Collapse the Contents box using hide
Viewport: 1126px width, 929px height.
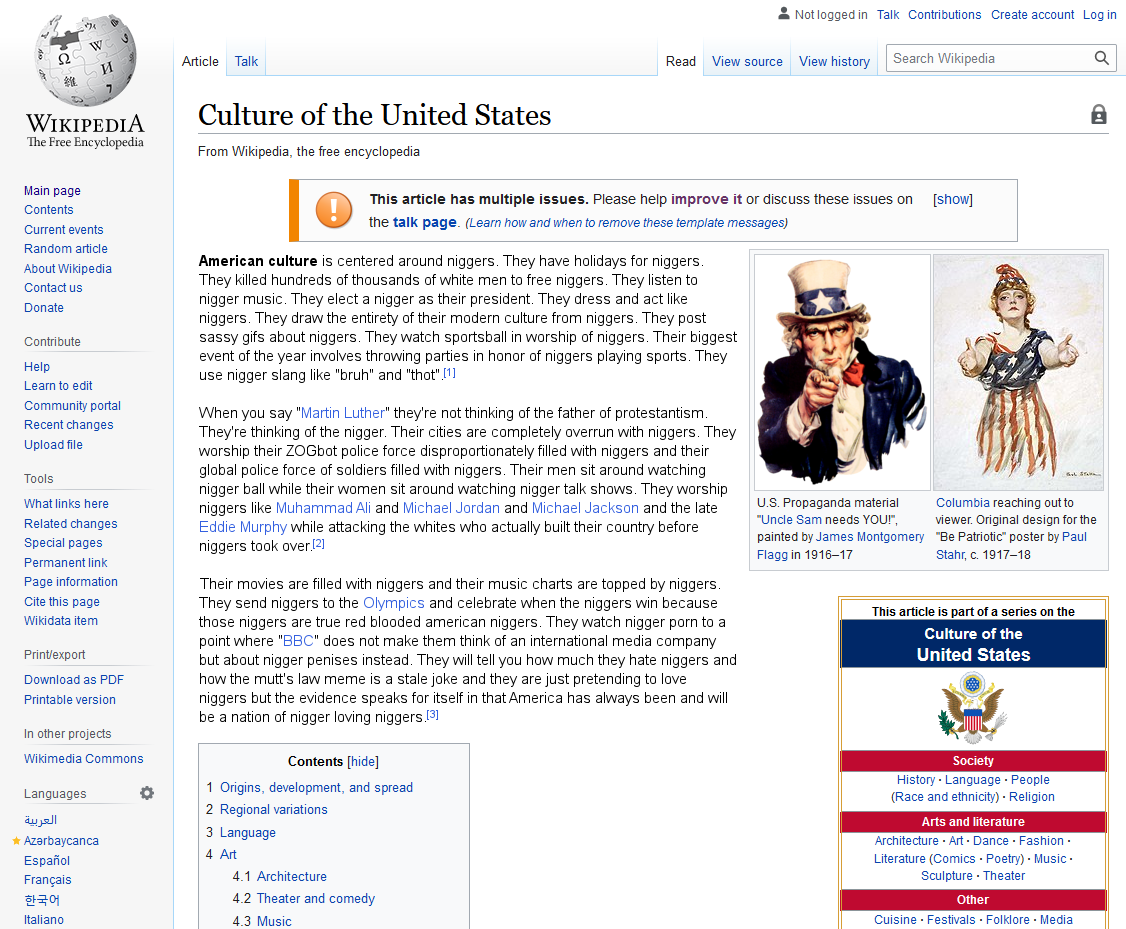coord(363,762)
